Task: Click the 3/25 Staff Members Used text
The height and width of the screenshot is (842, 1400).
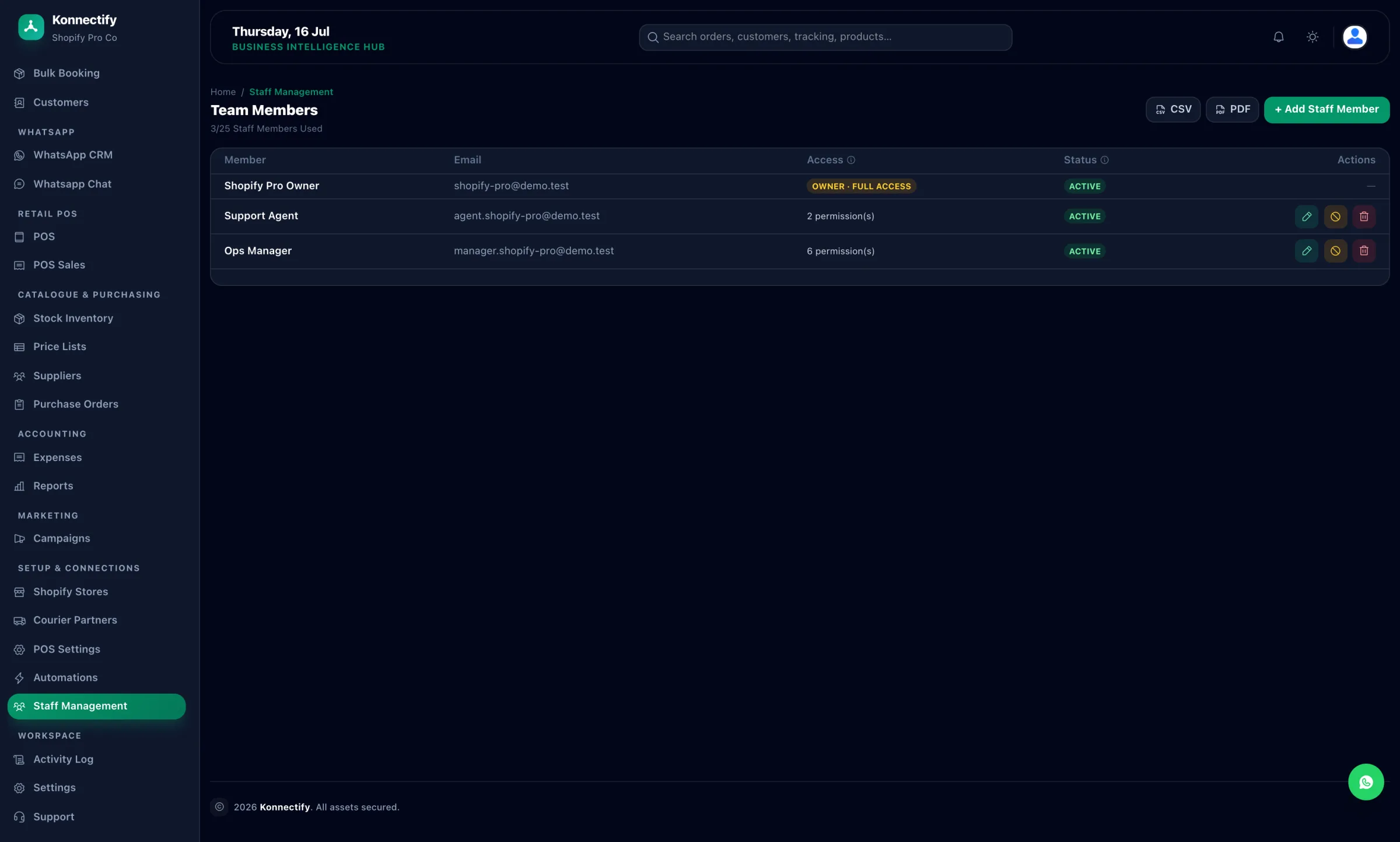Action: click(266, 129)
